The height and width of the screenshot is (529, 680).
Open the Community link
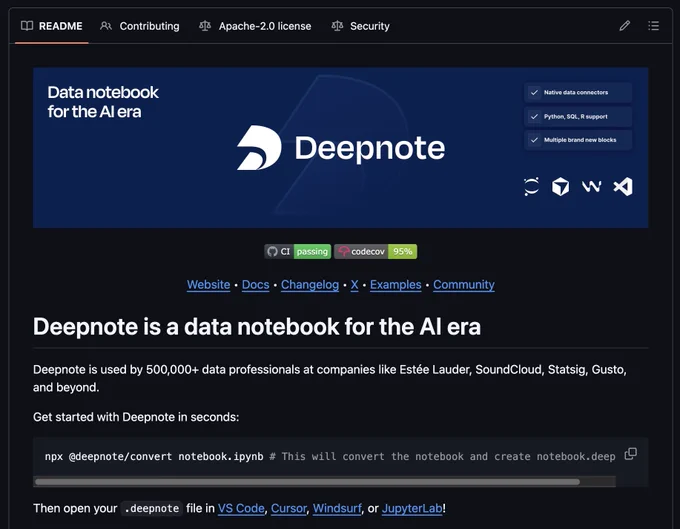[464, 285]
